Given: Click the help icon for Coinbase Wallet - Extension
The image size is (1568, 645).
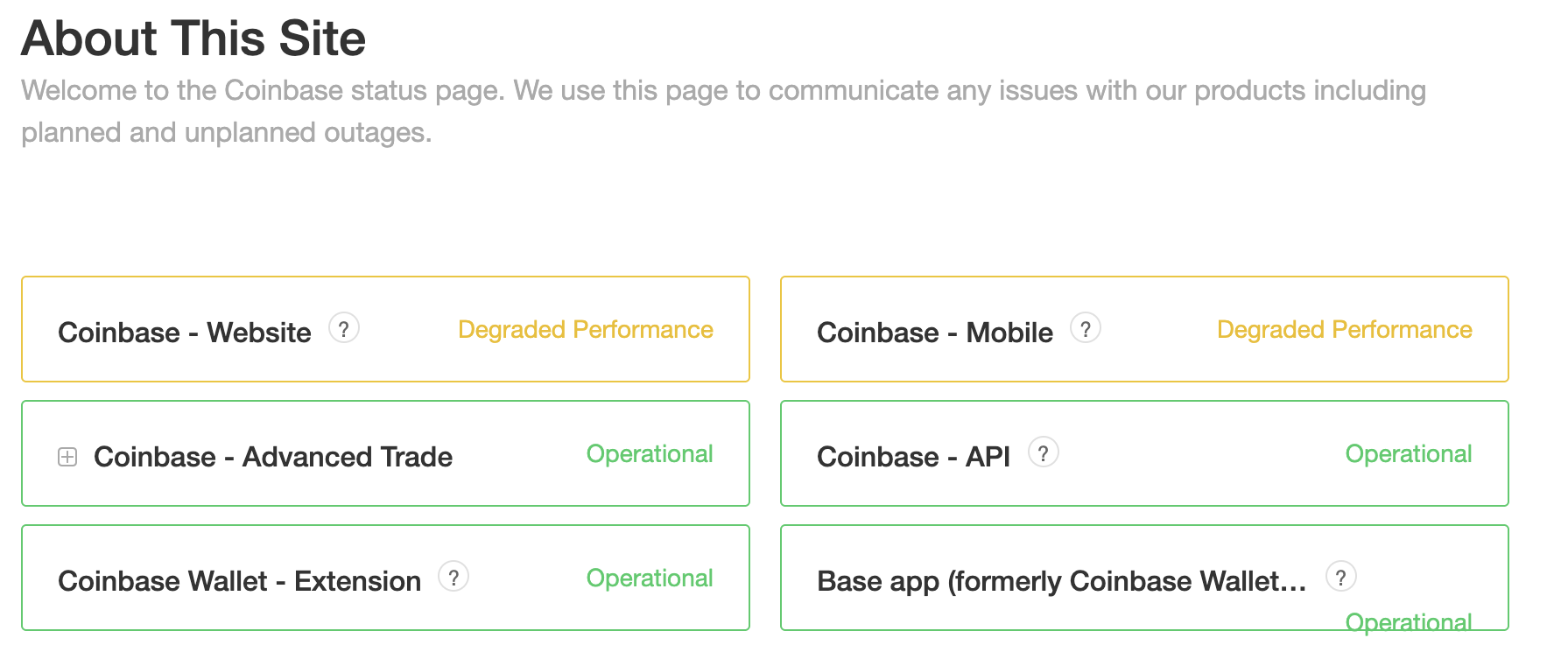Looking at the screenshot, I should [x=455, y=577].
